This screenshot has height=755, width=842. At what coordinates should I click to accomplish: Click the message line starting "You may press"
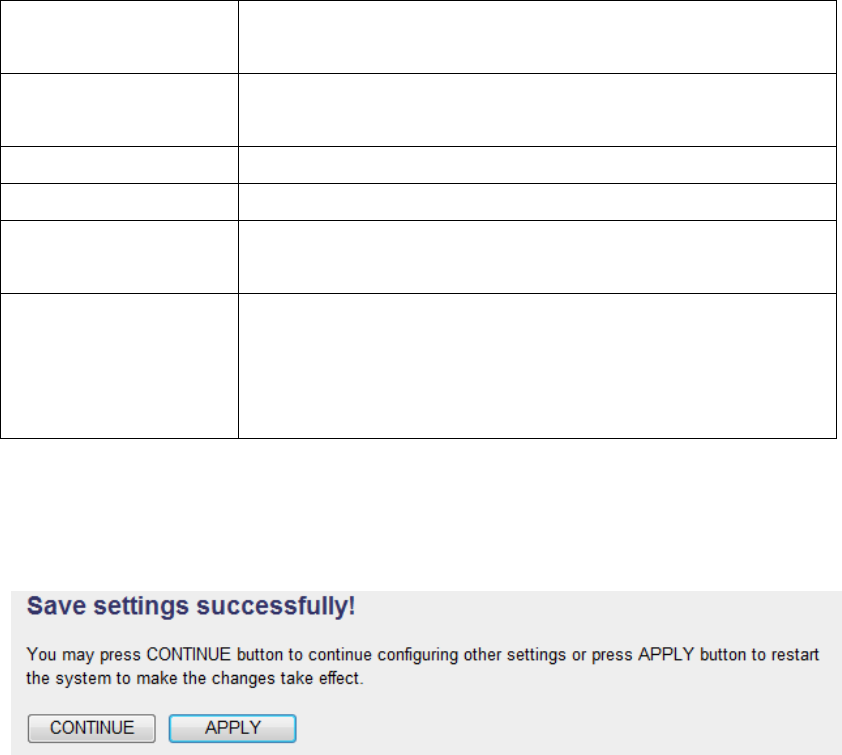420,653
